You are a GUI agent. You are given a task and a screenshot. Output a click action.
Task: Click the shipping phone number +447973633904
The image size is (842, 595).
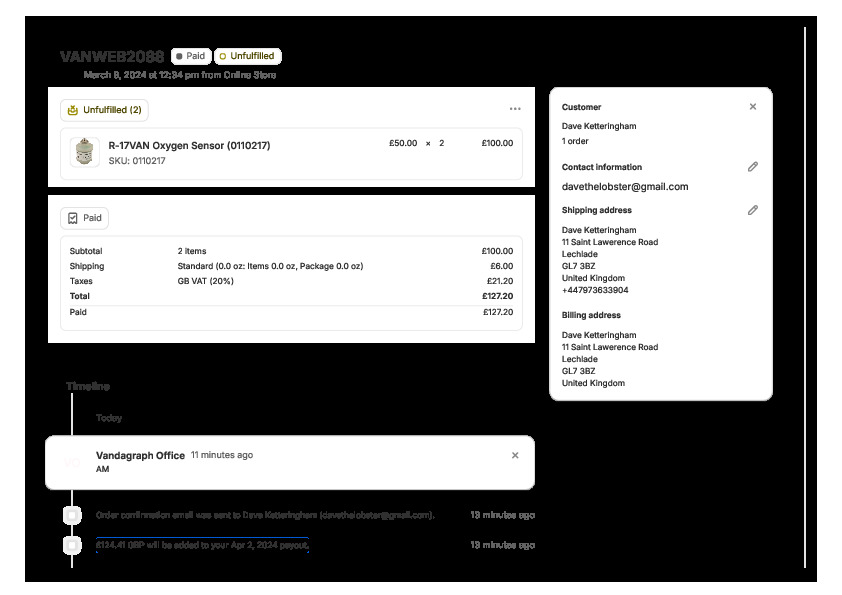pos(595,290)
